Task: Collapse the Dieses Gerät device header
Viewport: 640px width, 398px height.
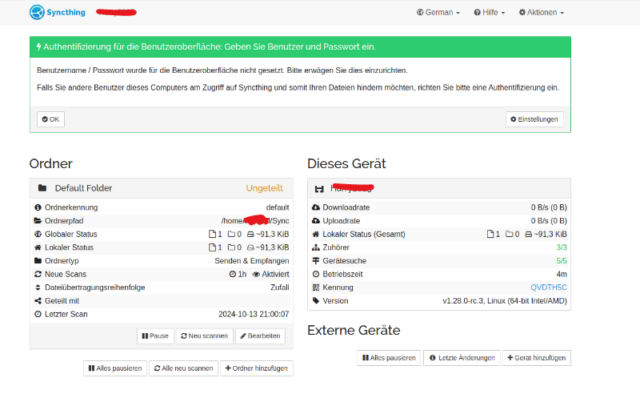Action: [439, 188]
